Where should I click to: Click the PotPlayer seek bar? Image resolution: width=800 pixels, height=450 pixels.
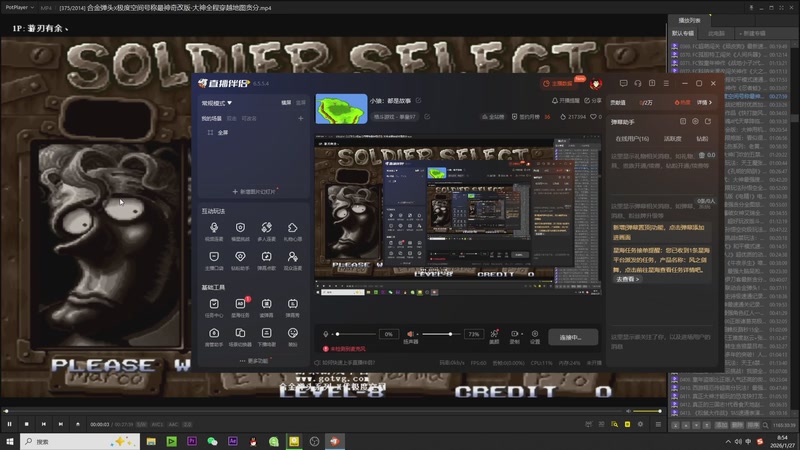313,411
